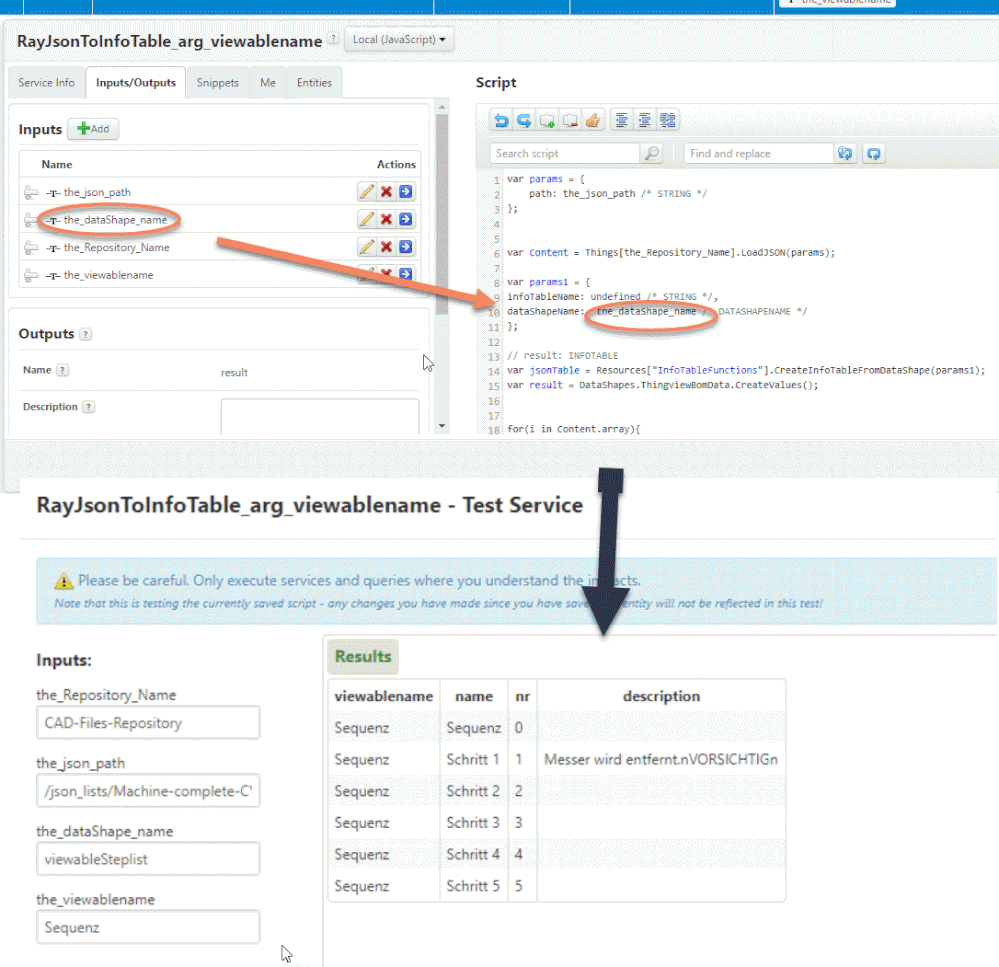Viewport: 999px width, 967px height.
Task: Open the Snippets tab
Action: pyautogui.click(x=218, y=83)
